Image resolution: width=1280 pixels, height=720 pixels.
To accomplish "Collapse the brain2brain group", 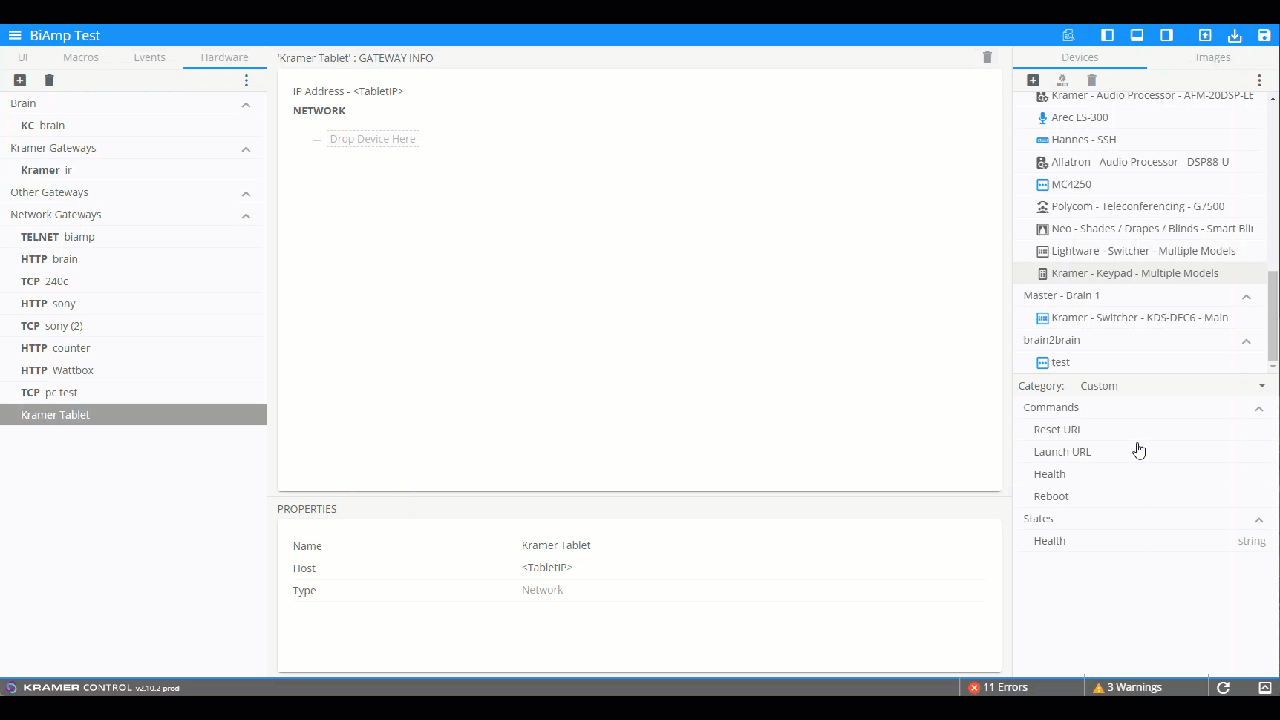I will tap(1246, 341).
